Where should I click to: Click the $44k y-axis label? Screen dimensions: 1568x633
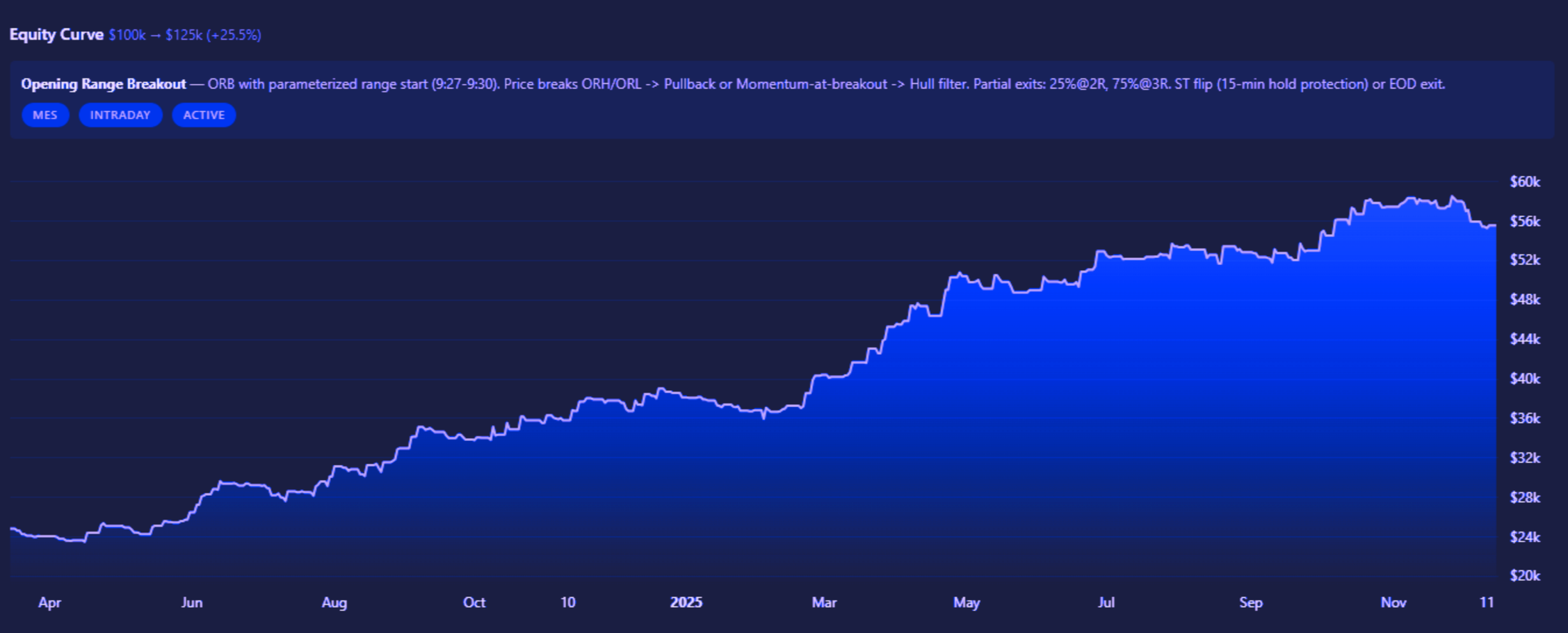1525,339
